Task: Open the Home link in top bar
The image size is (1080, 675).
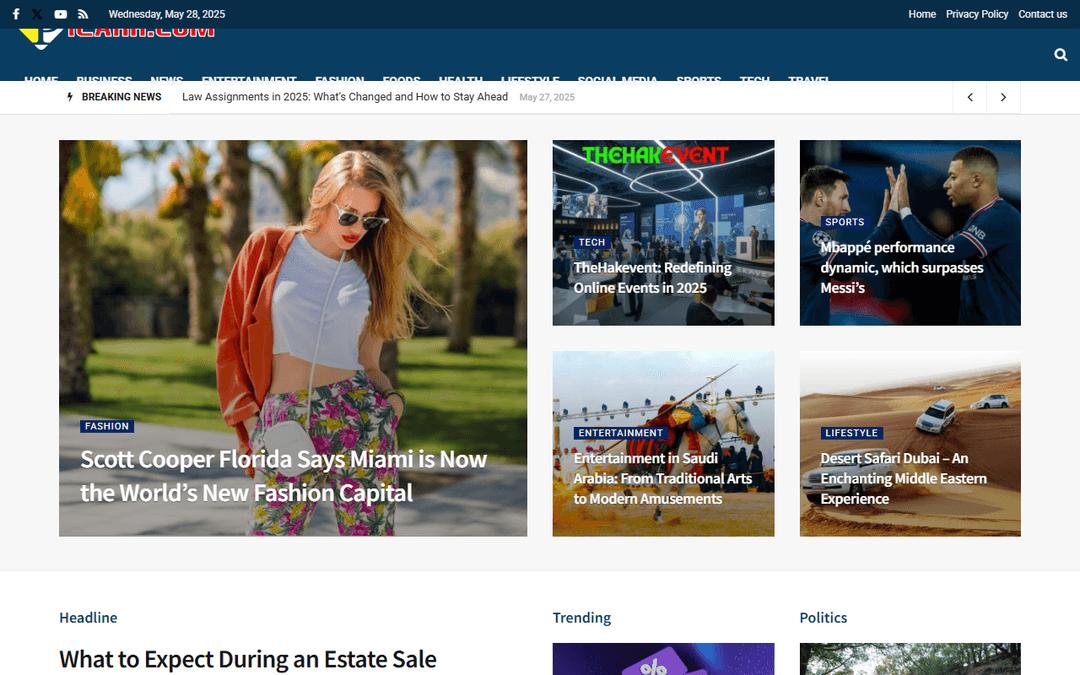Action: click(922, 14)
